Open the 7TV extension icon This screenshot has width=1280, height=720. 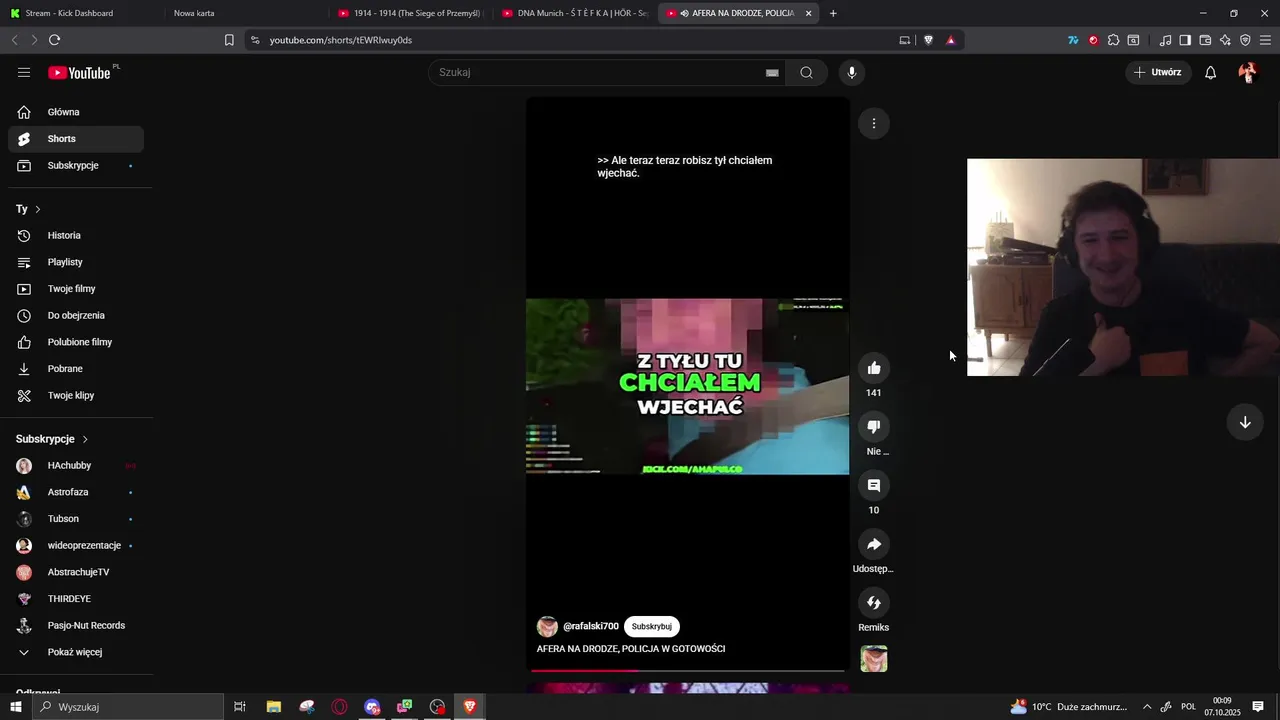point(1073,40)
